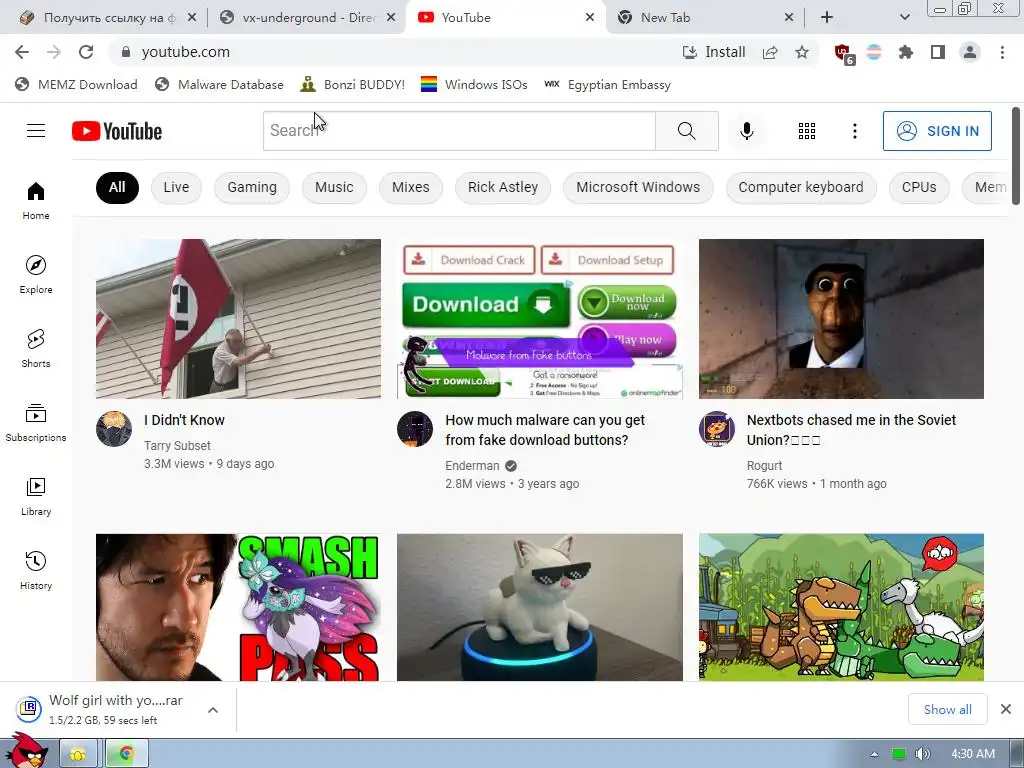The height and width of the screenshot is (768, 1024).
Task: Select the Computer keyboard filter chip
Action: click(801, 187)
